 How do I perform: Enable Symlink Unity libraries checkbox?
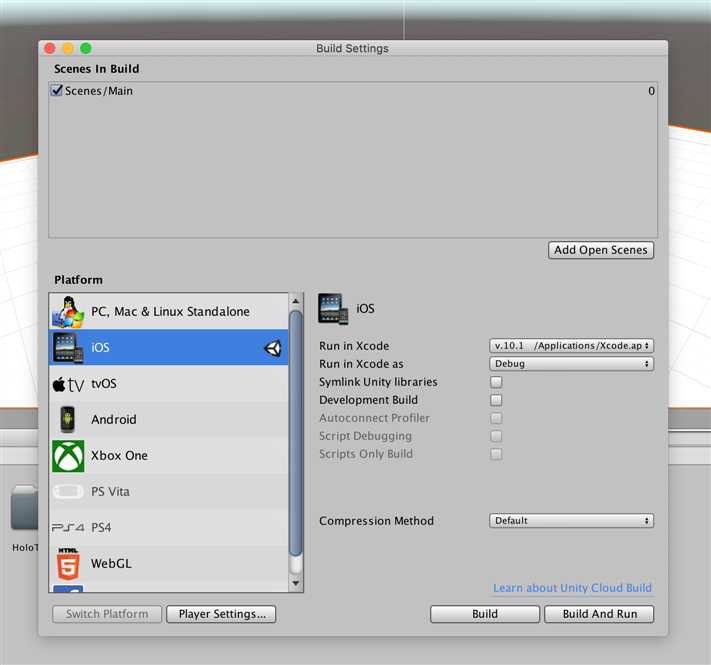tap(496, 382)
